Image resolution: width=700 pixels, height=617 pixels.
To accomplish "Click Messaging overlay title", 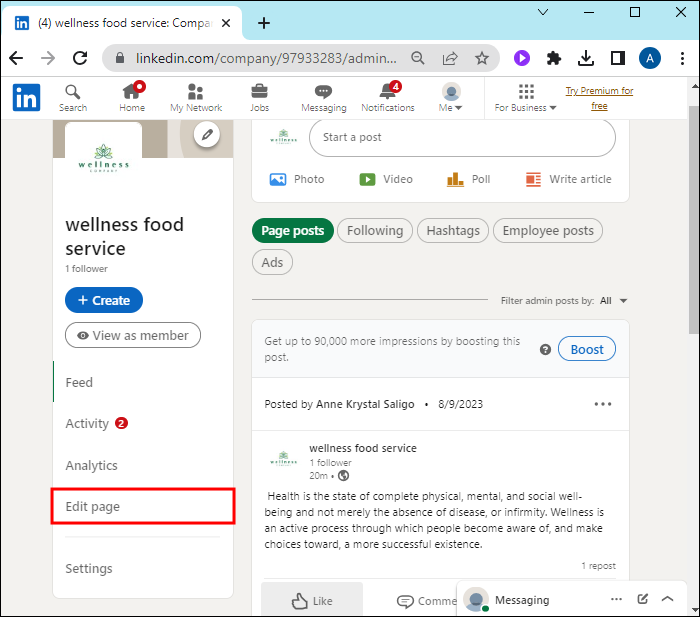I will [x=522, y=600].
